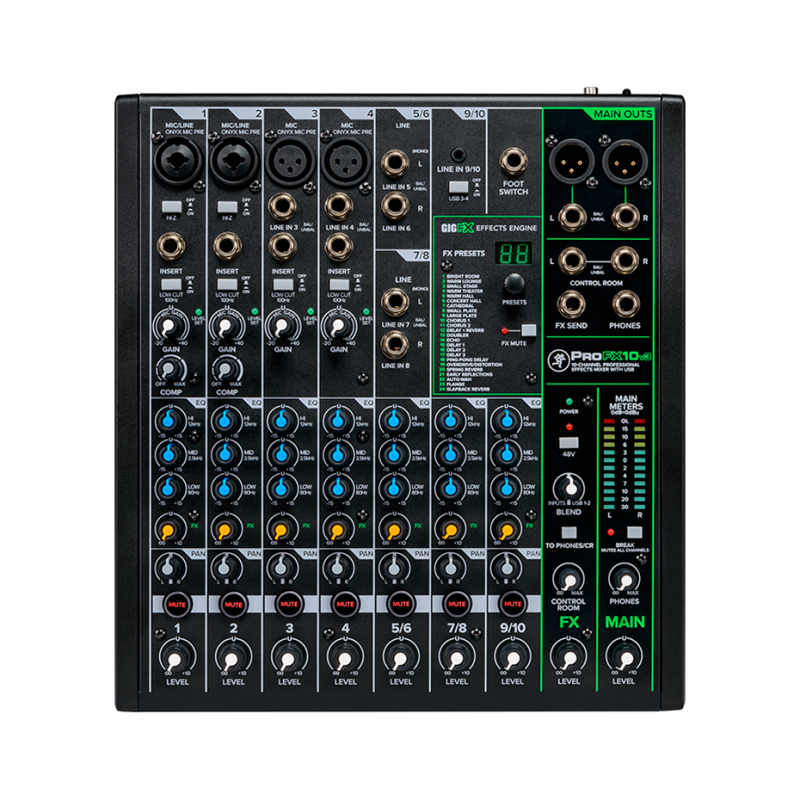This screenshot has height=800, width=800.
Task: Click the LINE IN 9/10 mini jack
Action: (x=458, y=154)
